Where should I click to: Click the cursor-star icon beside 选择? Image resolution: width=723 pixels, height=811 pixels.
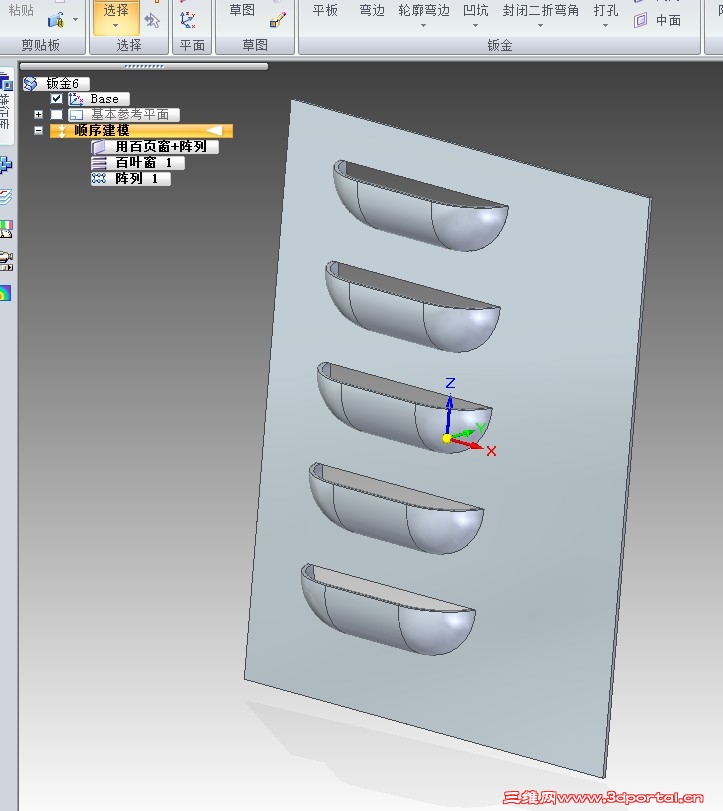[152, 20]
